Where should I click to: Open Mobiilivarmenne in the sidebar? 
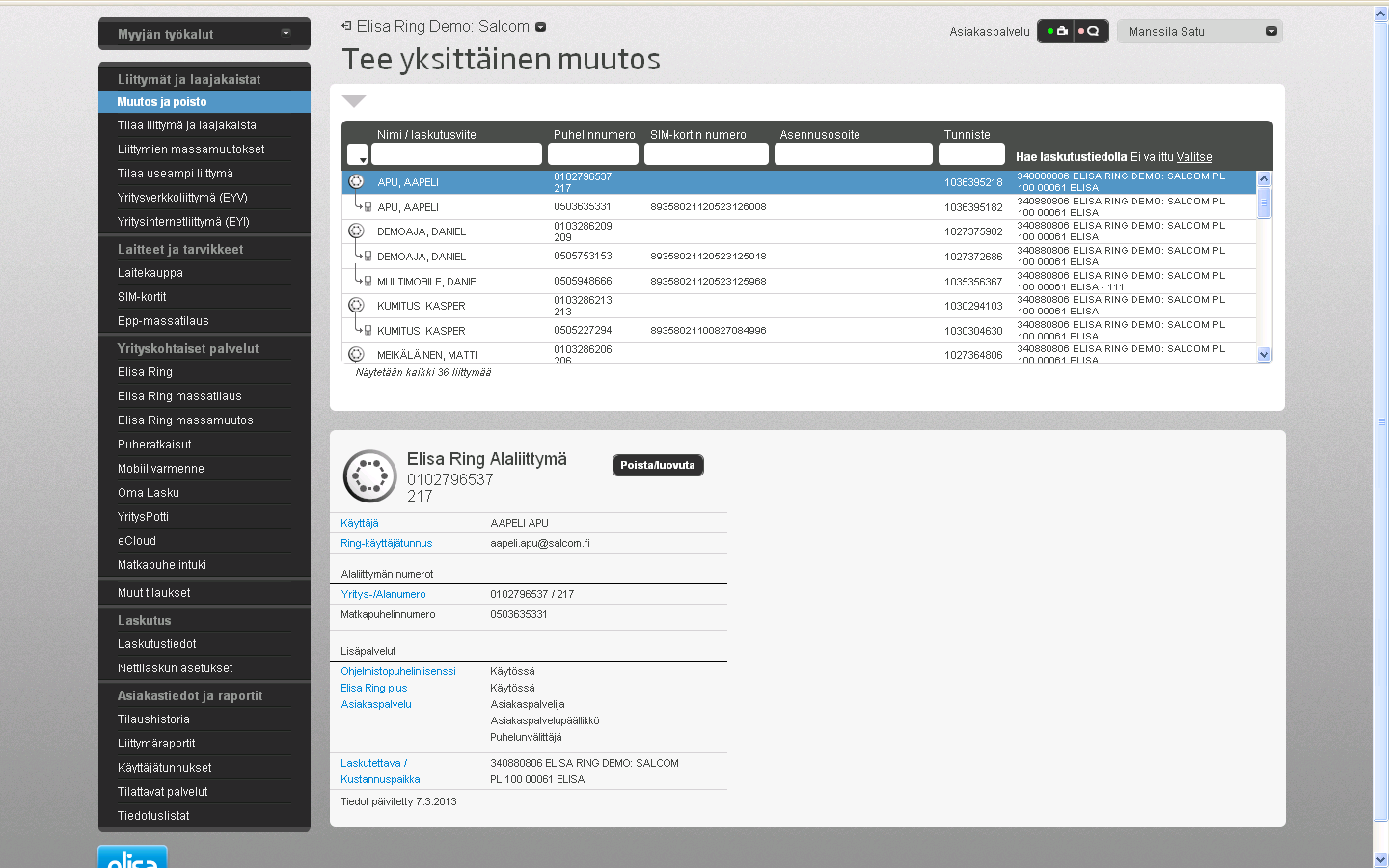point(161,469)
